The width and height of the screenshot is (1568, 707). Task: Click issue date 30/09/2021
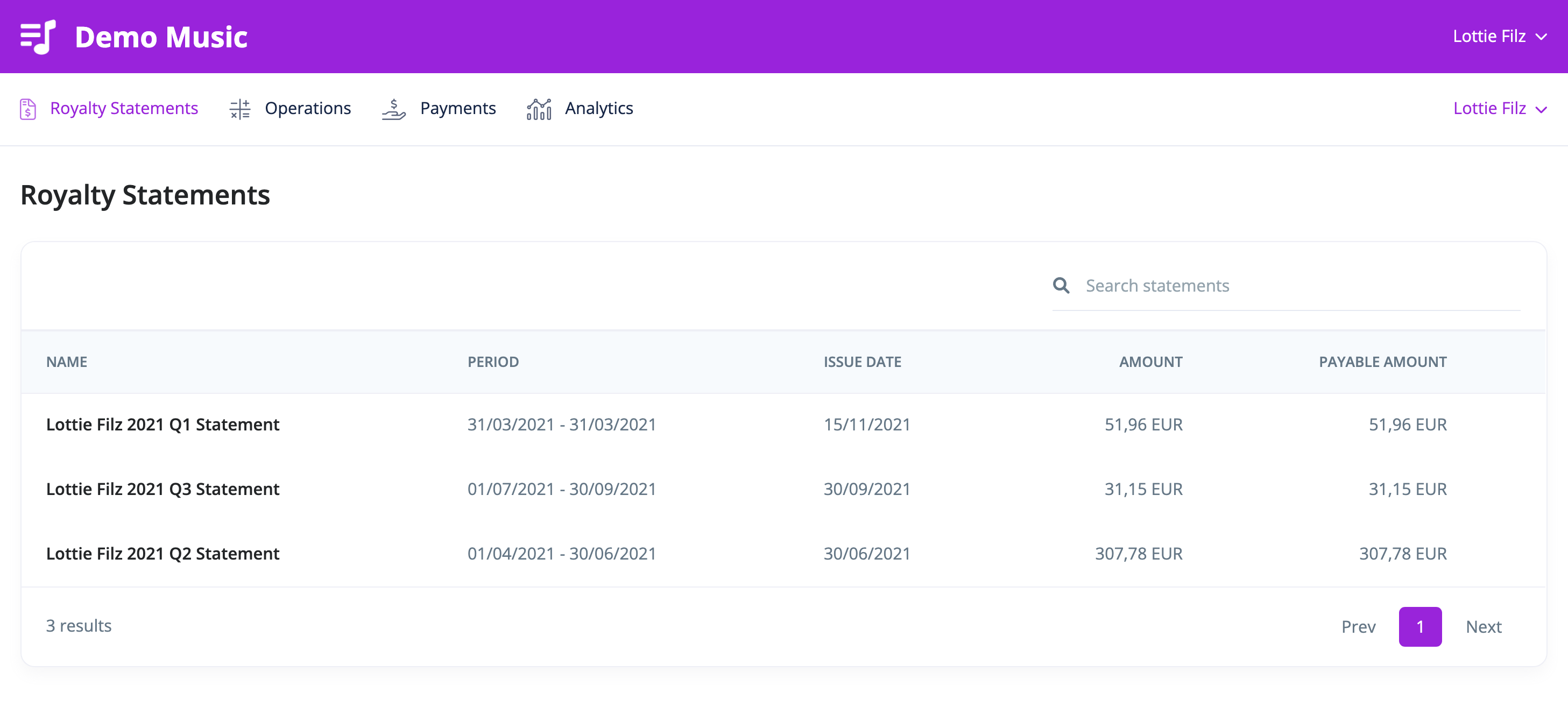click(x=866, y=489)
